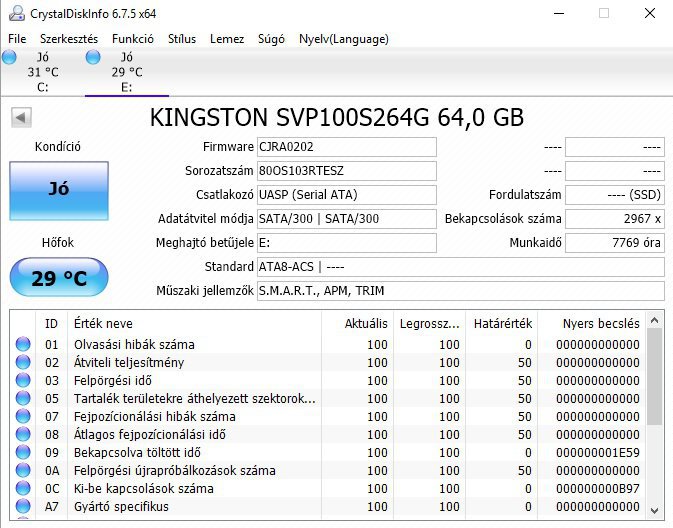The image size is (673, 528).
Task: Click the Aktuális column header
Action: pyautogui.click(x=357, y=323)
